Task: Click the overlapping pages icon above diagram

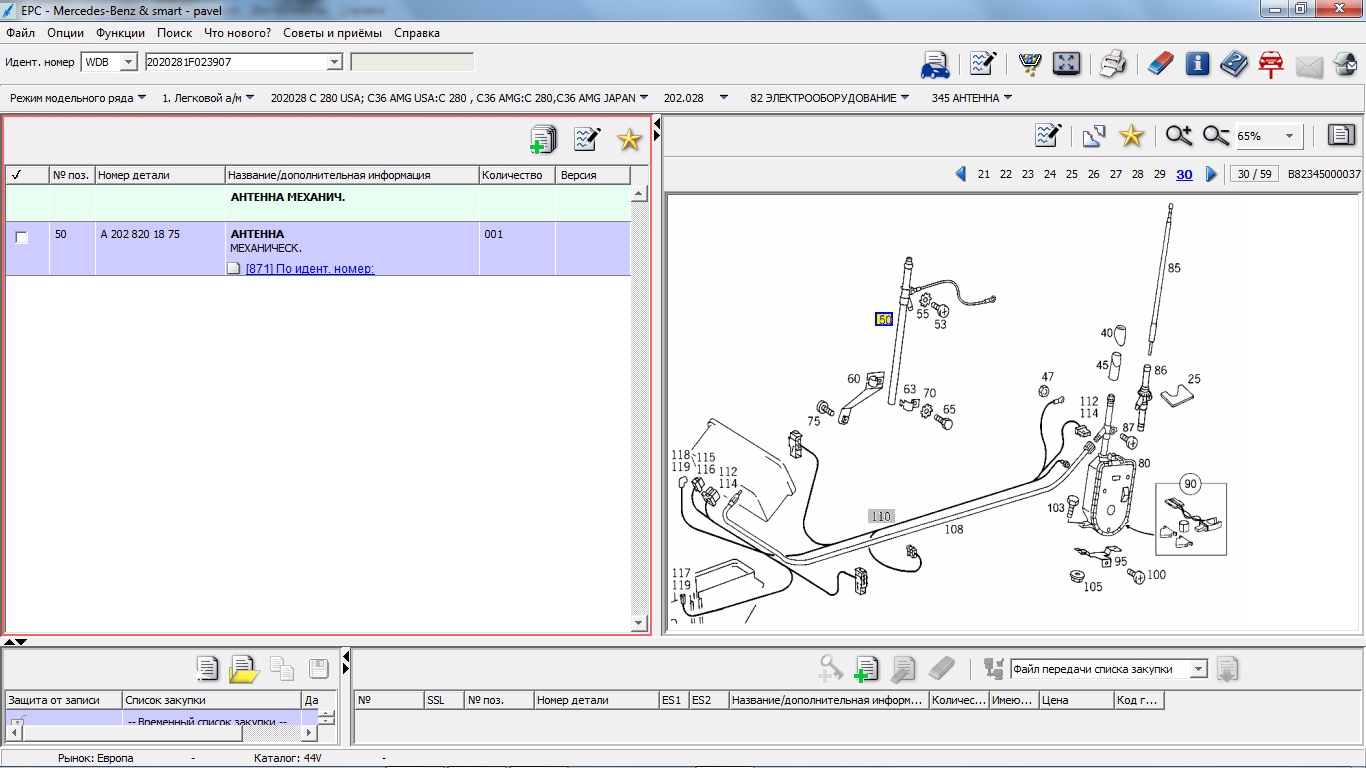Action: point(1093,135)
